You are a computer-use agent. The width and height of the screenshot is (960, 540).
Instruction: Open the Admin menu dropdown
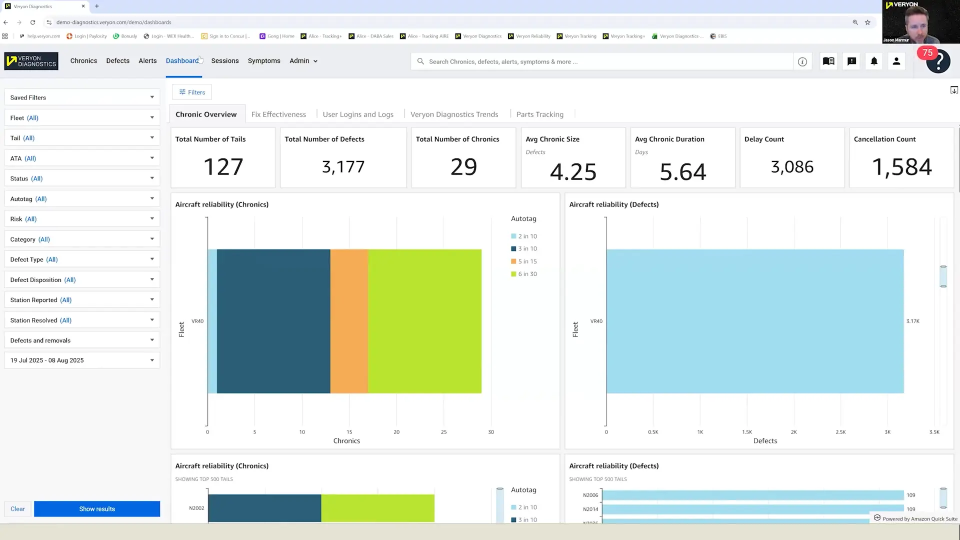click(303, 61)
